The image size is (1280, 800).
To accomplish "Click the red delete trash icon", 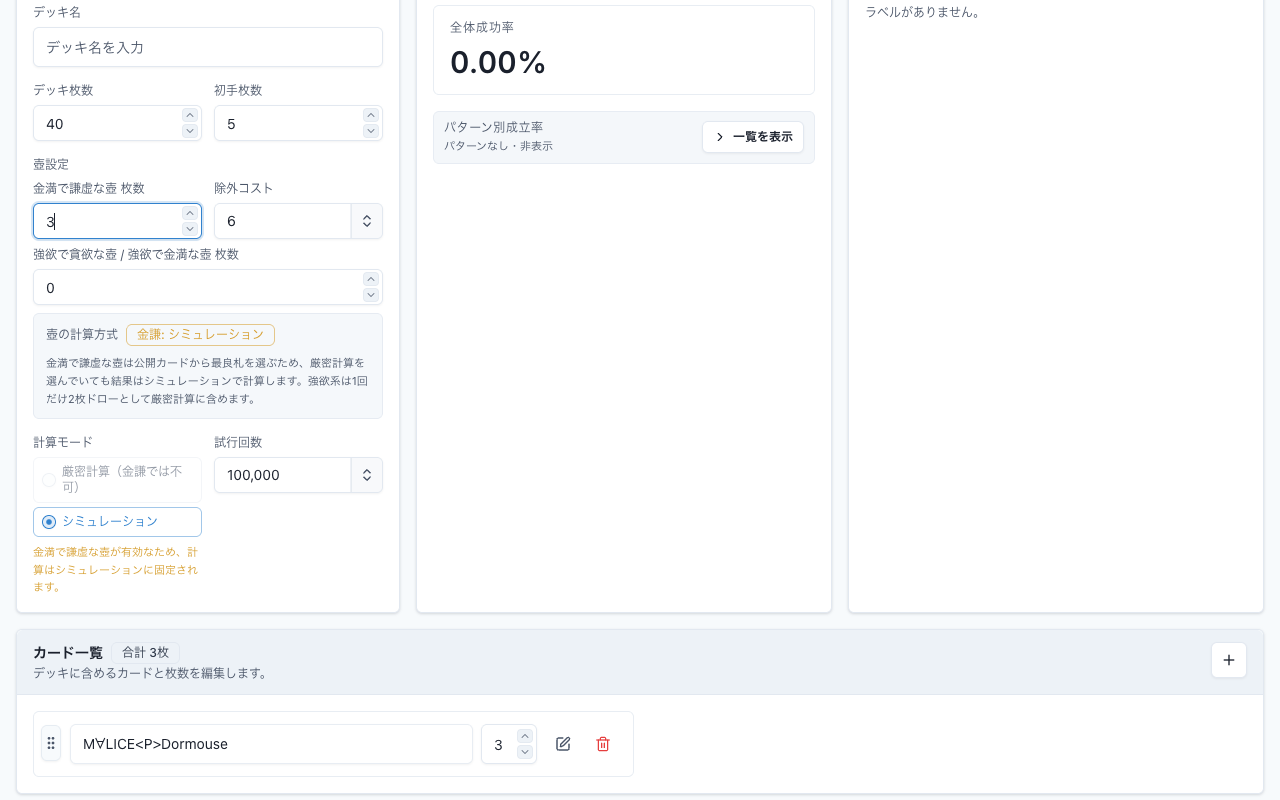I will (x=603, y=744).
